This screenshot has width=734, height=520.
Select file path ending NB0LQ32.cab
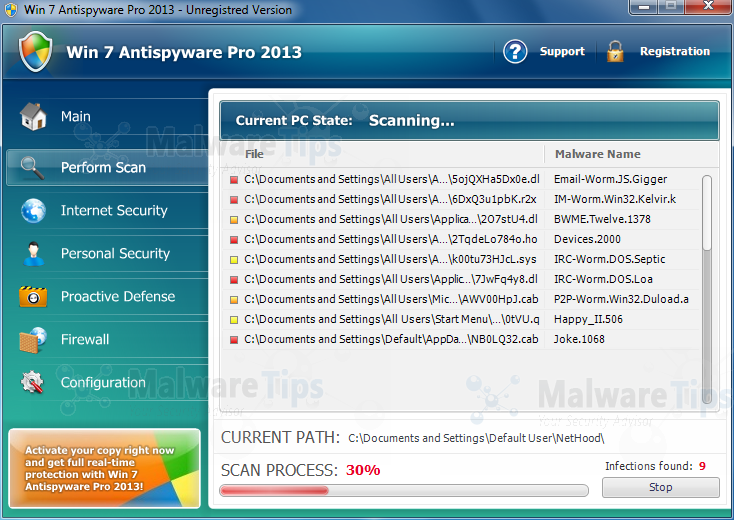pyautogui.click(x=391, y=339)
